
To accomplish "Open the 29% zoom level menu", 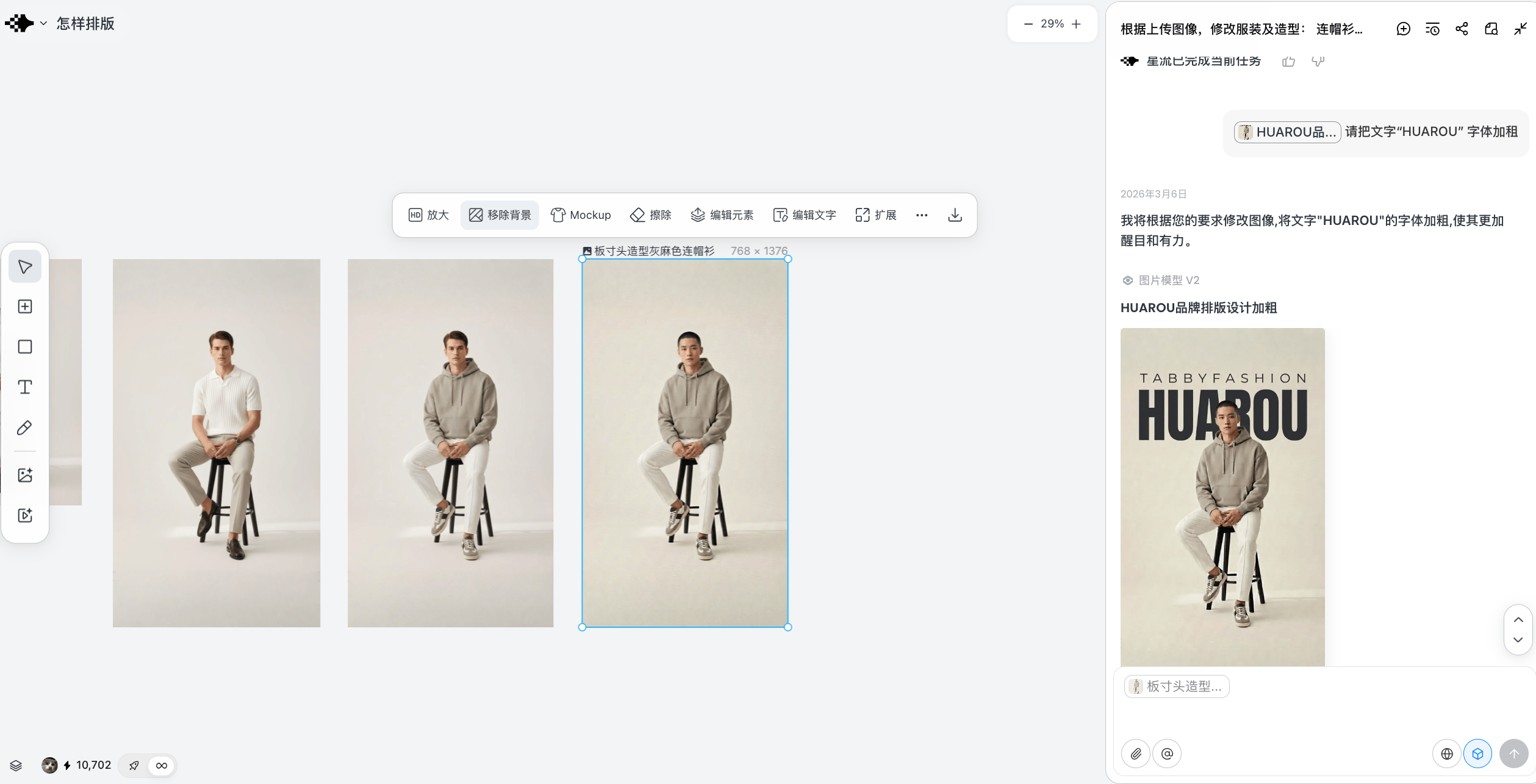I will pyautogui.click(x=1052, y=24).
